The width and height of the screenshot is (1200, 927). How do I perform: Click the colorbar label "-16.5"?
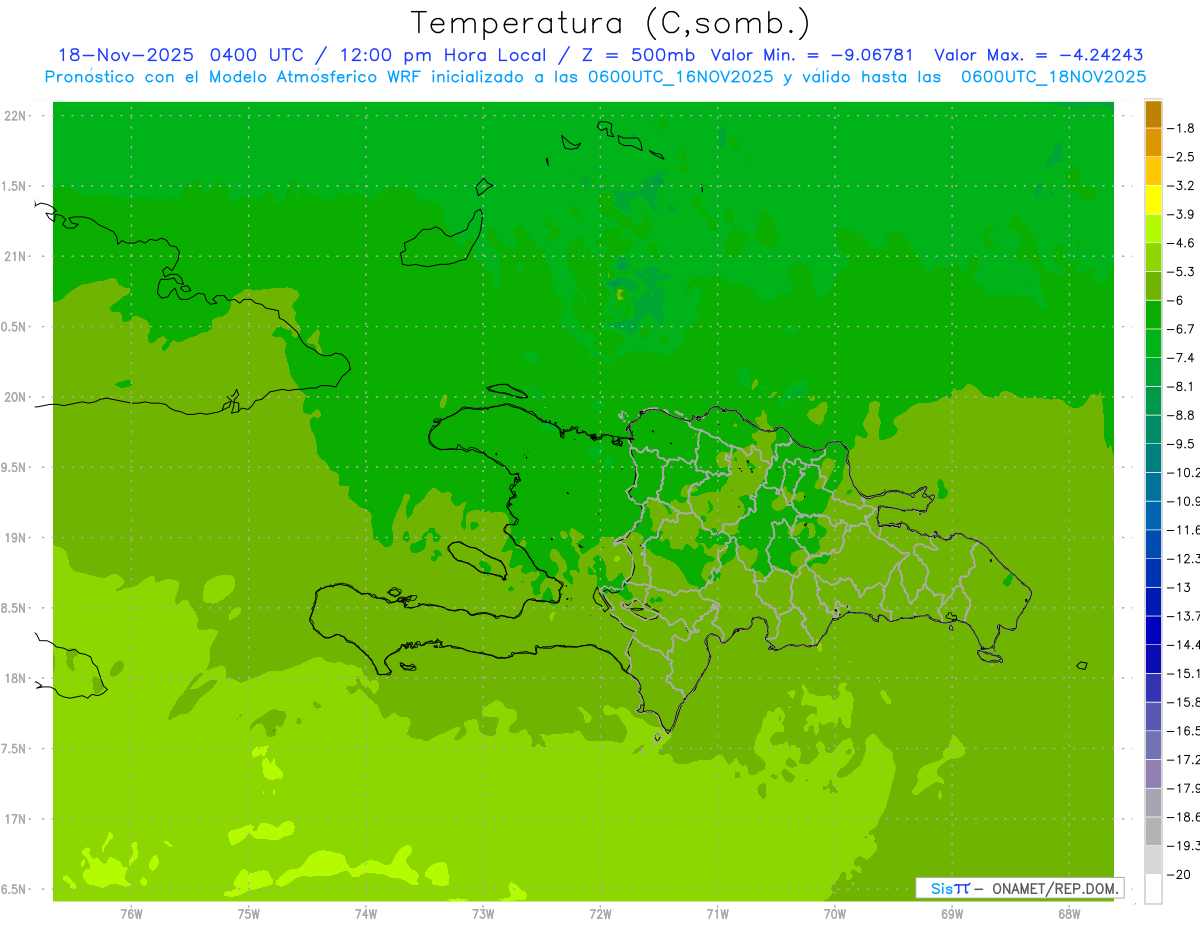[x=1184, y=731]
